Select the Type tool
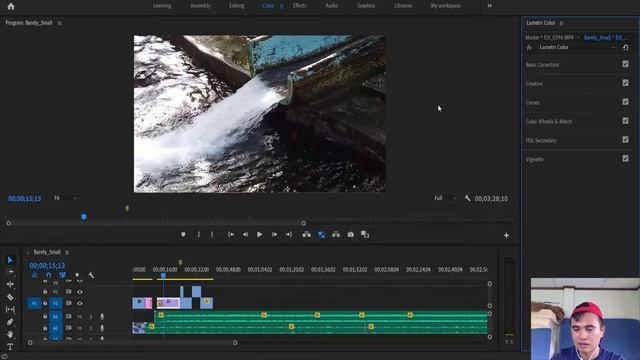The width and height of the screenshot is (640, 360). click(x=10, y=347)
